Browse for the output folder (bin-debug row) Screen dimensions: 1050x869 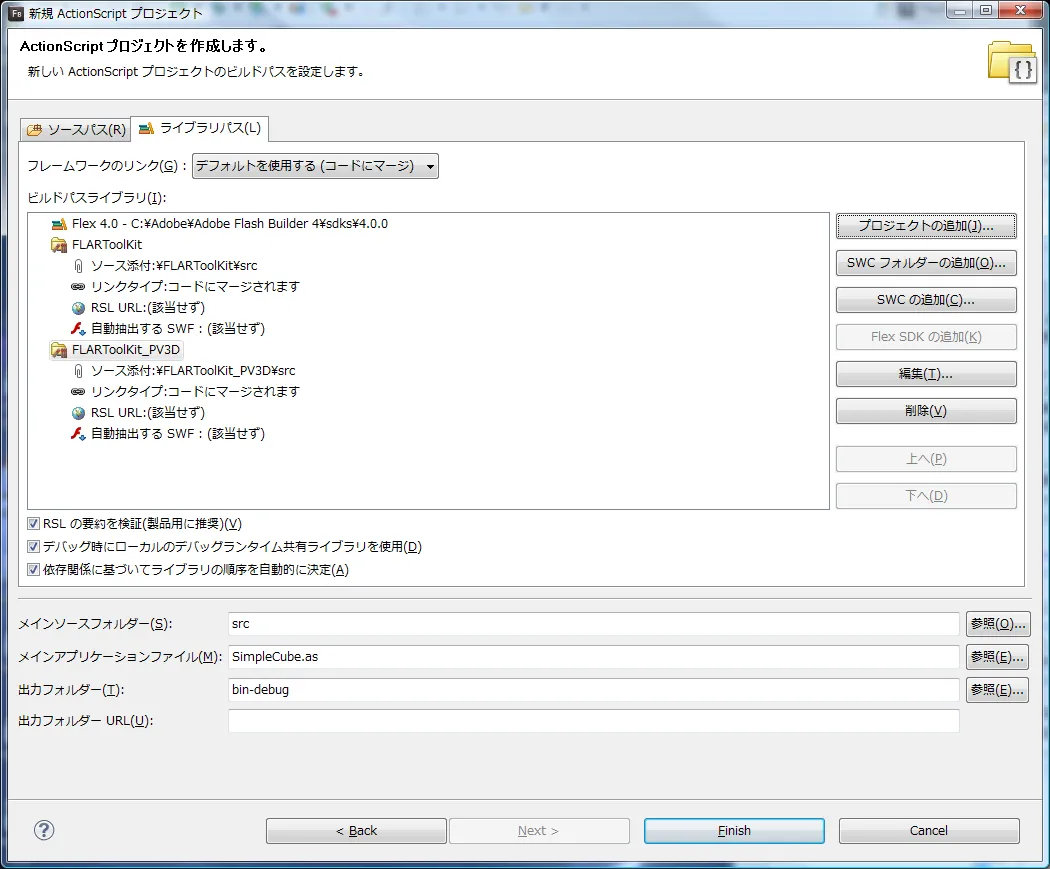998,690
